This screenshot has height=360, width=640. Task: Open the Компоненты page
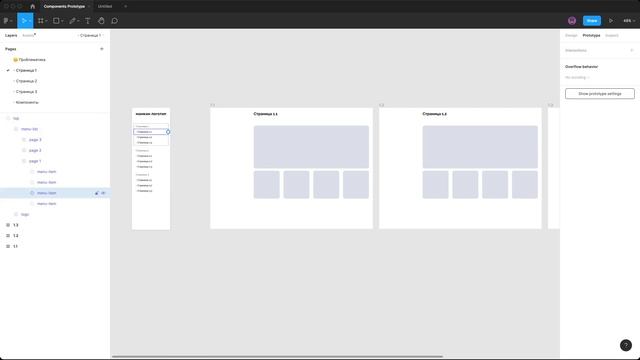pos(27,102)
